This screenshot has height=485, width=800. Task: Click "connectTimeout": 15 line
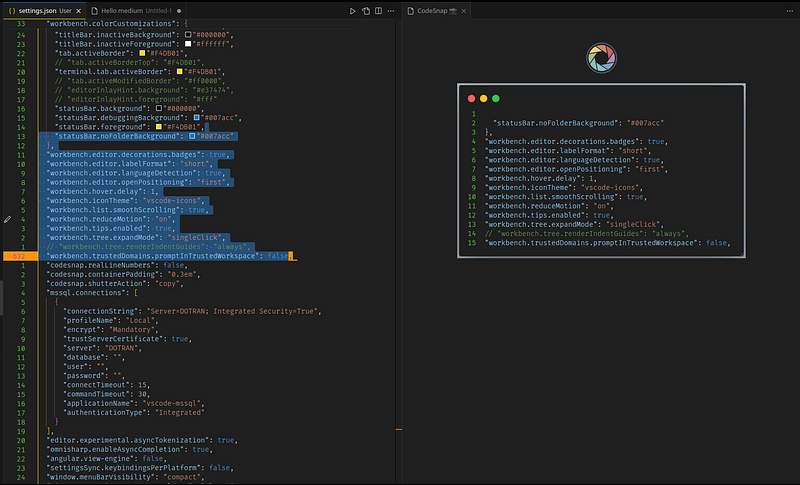[107, 385]
